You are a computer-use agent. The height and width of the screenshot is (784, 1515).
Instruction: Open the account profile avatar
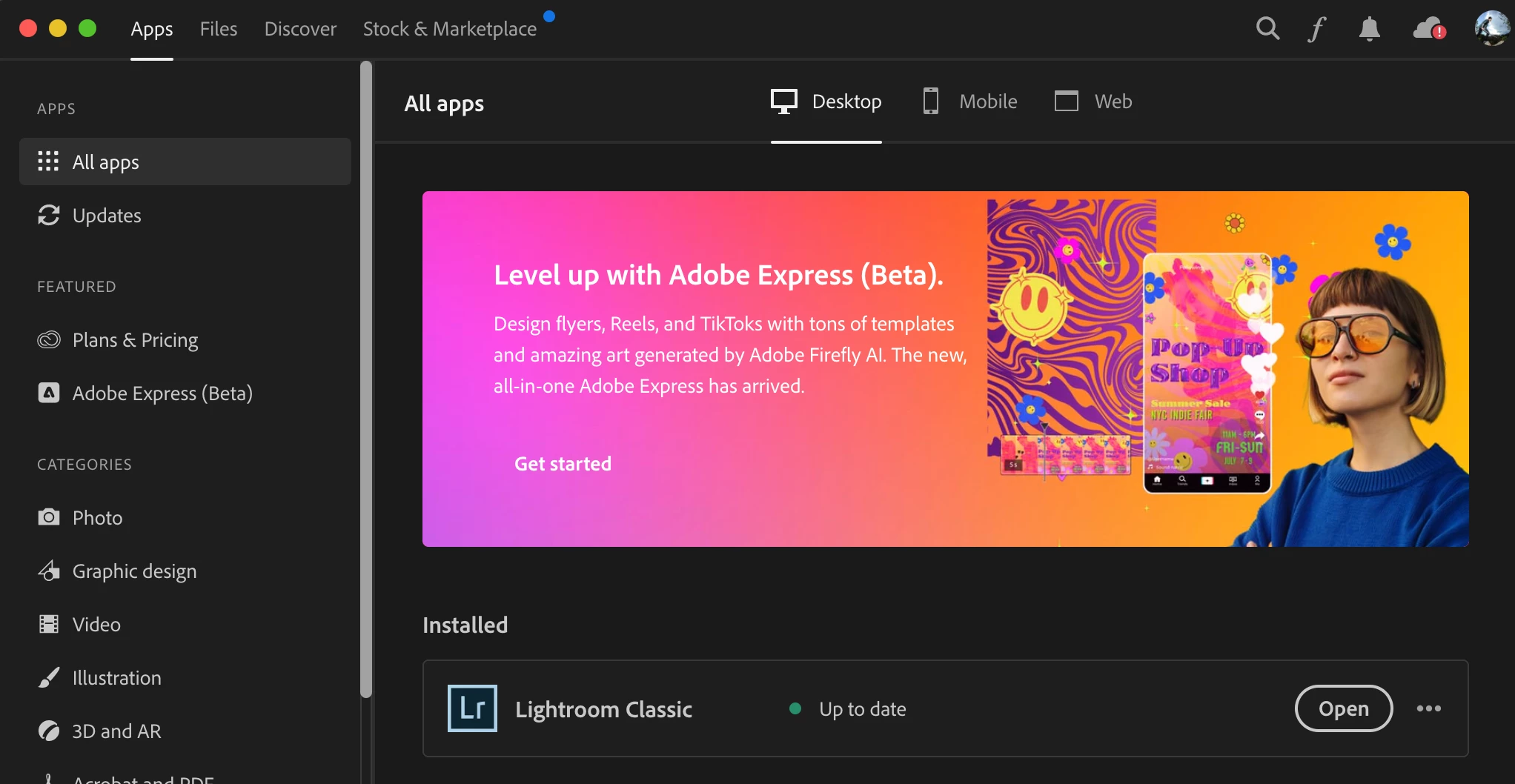(x=1492, y=29)
